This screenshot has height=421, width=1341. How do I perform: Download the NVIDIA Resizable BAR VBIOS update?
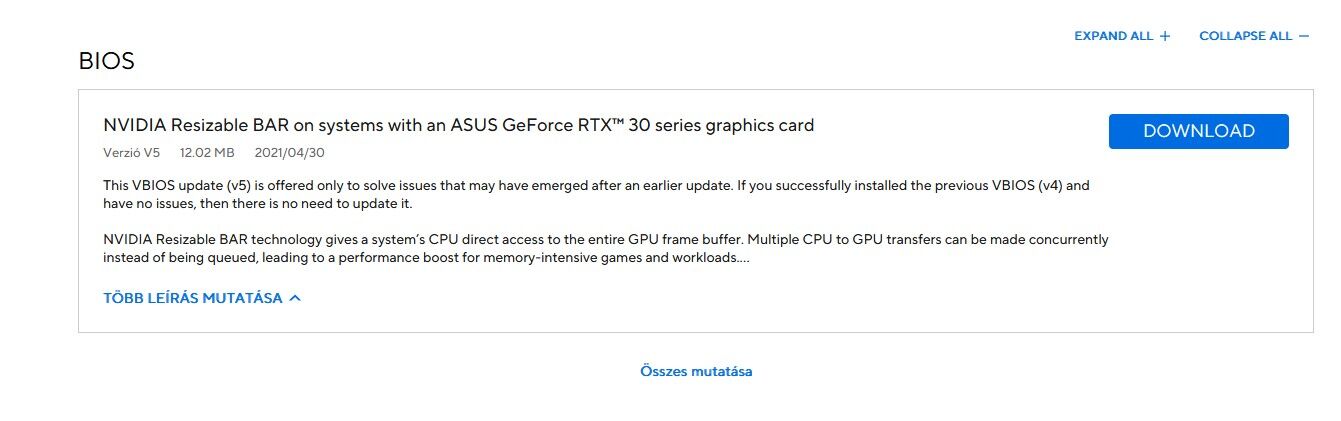pos(1198,131)
